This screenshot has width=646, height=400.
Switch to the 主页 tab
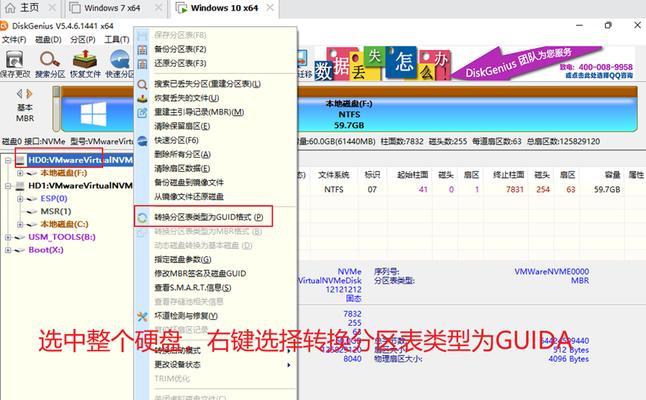[x=29, y=7]
